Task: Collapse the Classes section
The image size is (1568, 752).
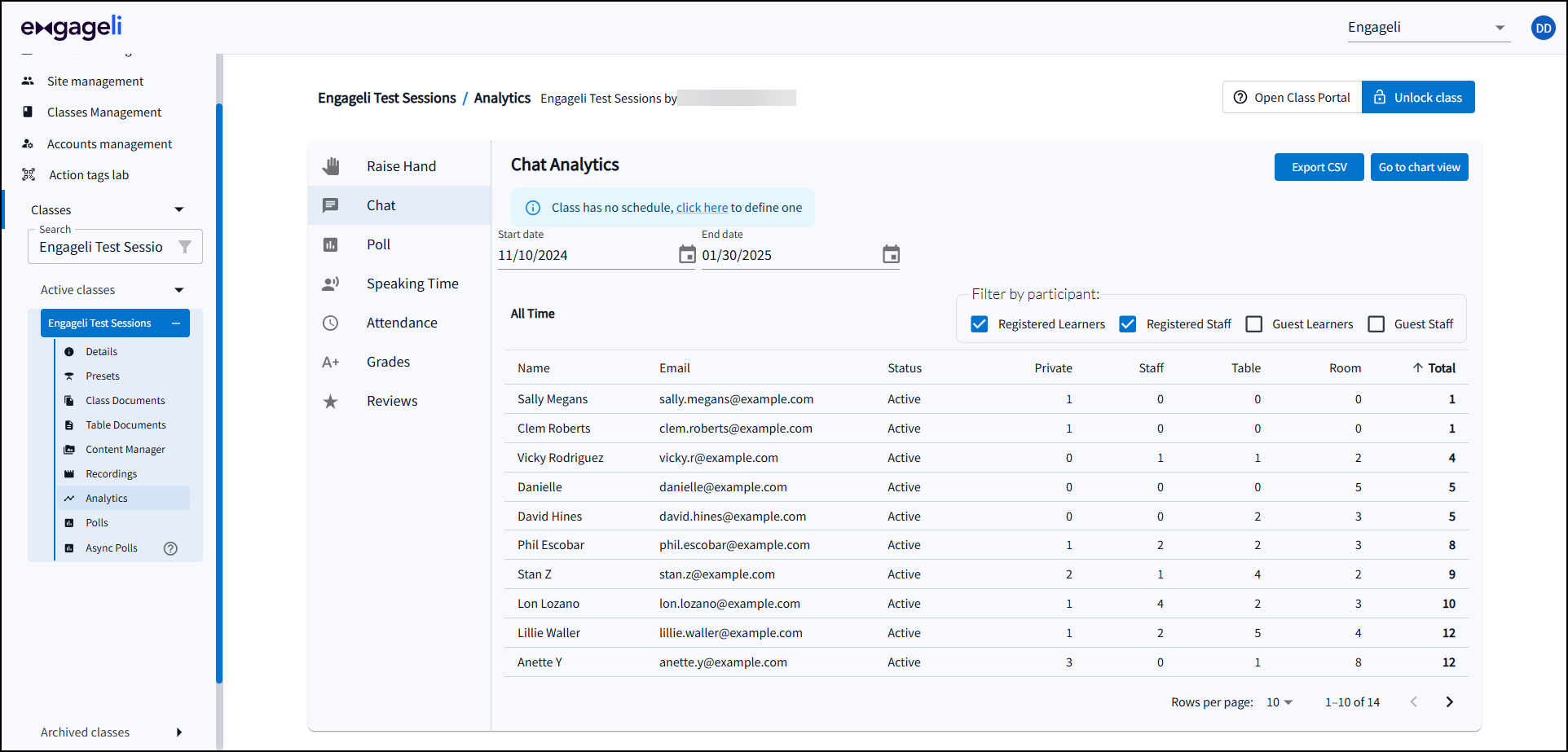Action: pyautogui.click(x=179, y=210)
